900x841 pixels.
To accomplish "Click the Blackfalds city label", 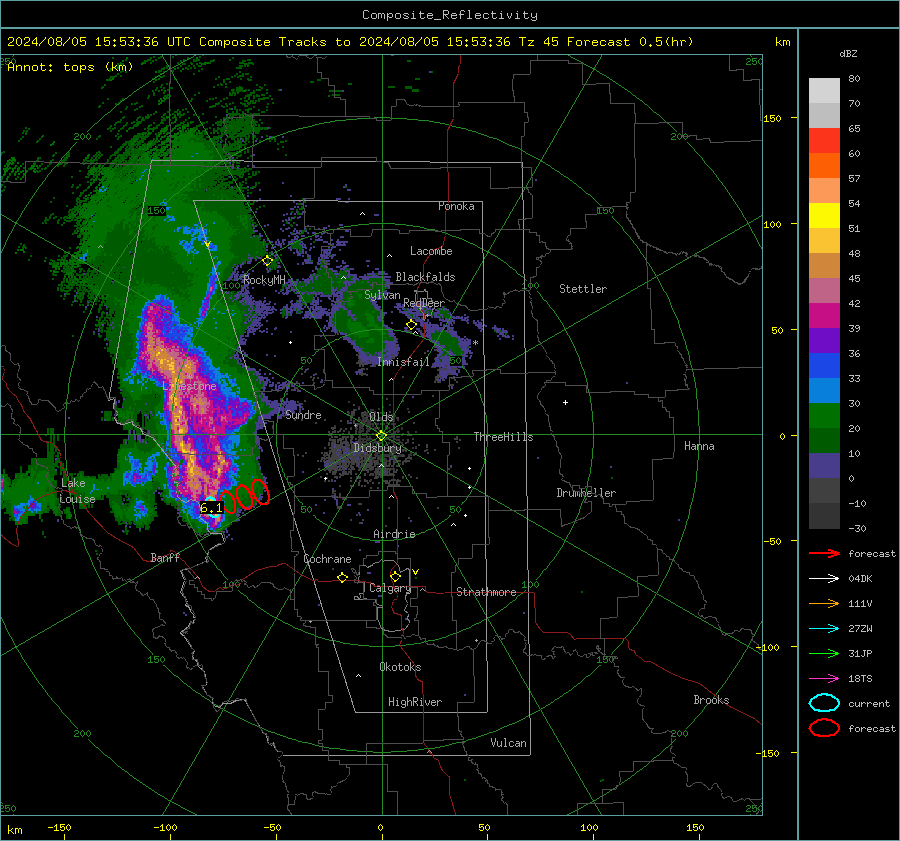I will [425, 277].
